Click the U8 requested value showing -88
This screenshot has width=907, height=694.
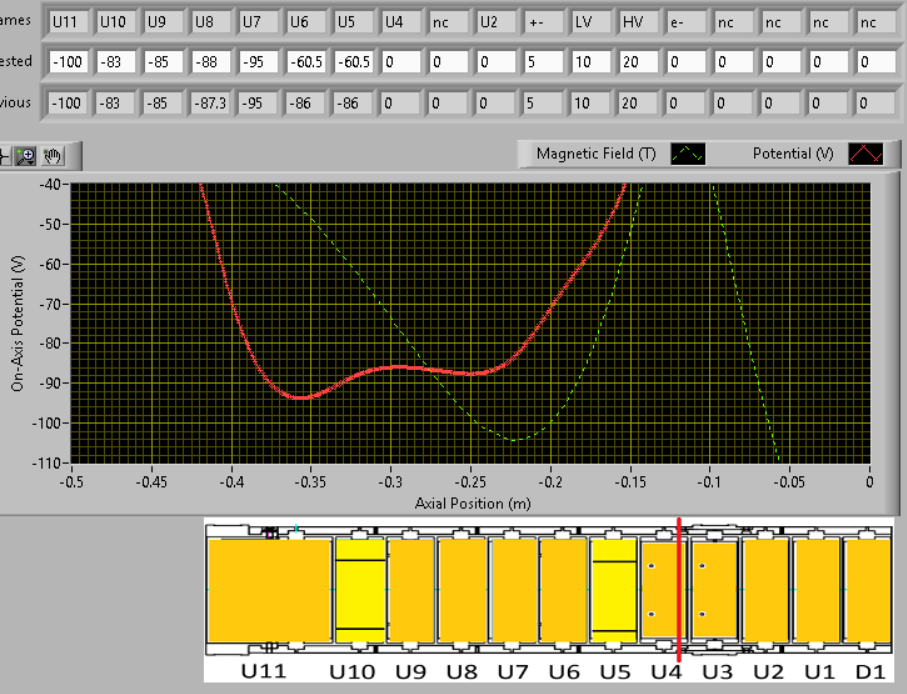(x=211, y=62)
